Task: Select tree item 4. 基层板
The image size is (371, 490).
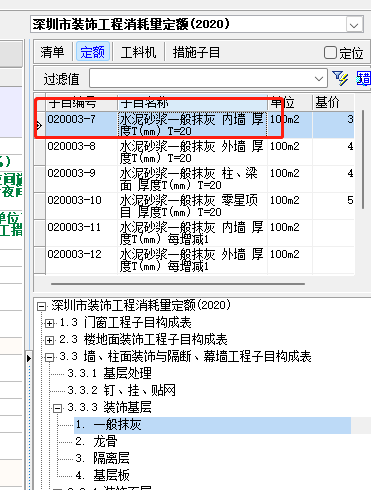Action: click(x=102, y=475)
